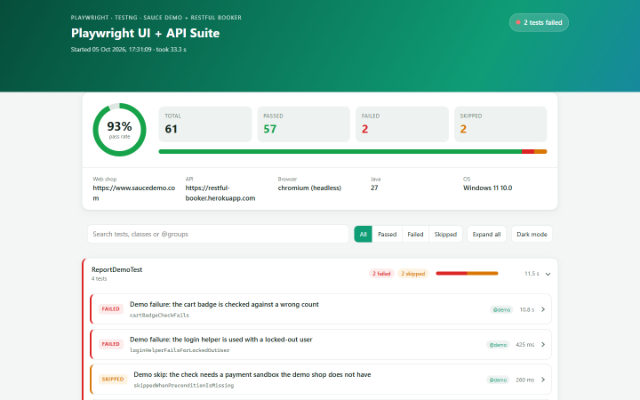Expand the cartBadgeCheckFails test row chevron

(x=543, y=309)
